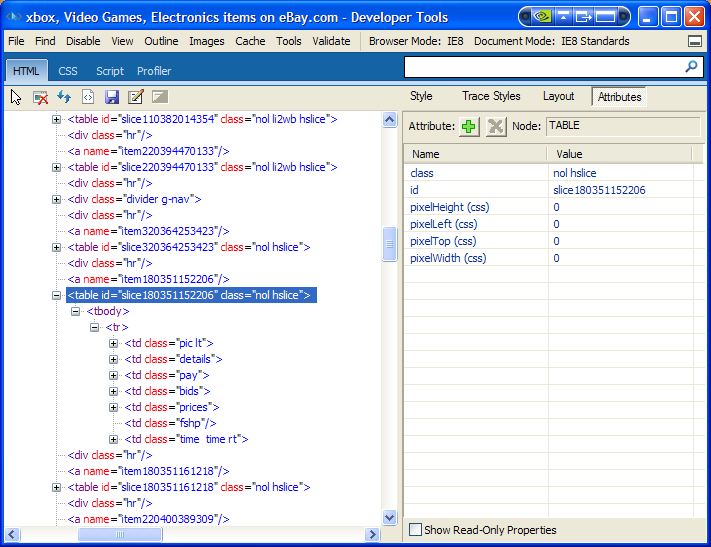Click the HTML tree vertical scrollbar thumb
This screenshot has height=547, width=711.
390,244
